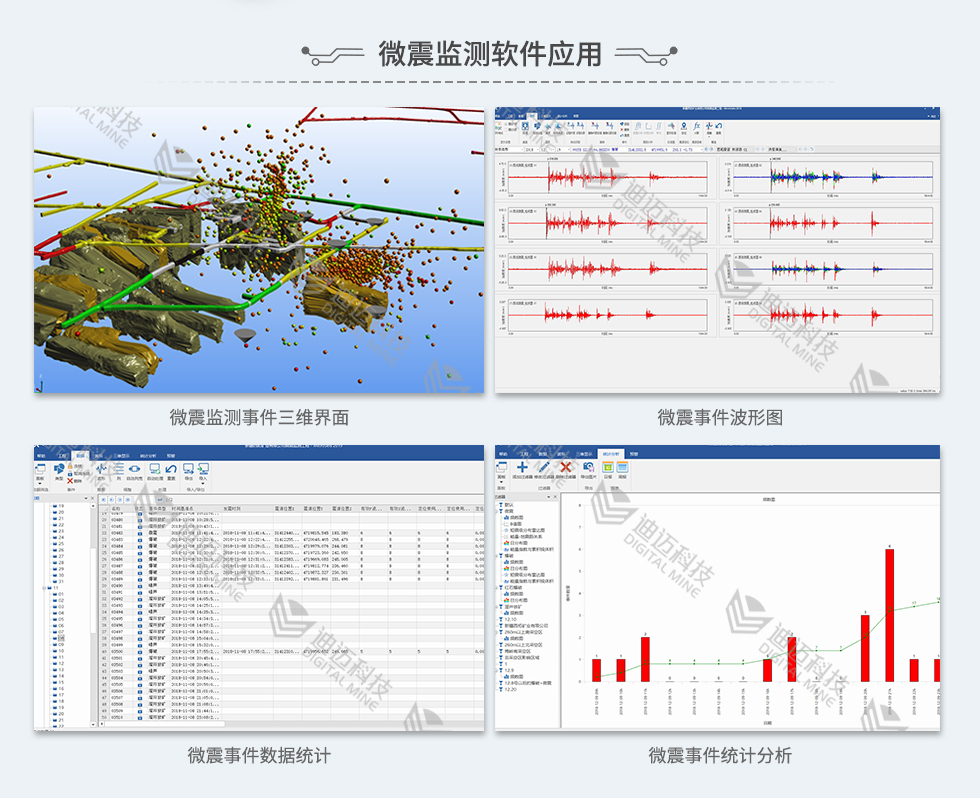Click the auto column width (自动列宽) icon
This screenshot has width=980, height=798.
[134, 469]
